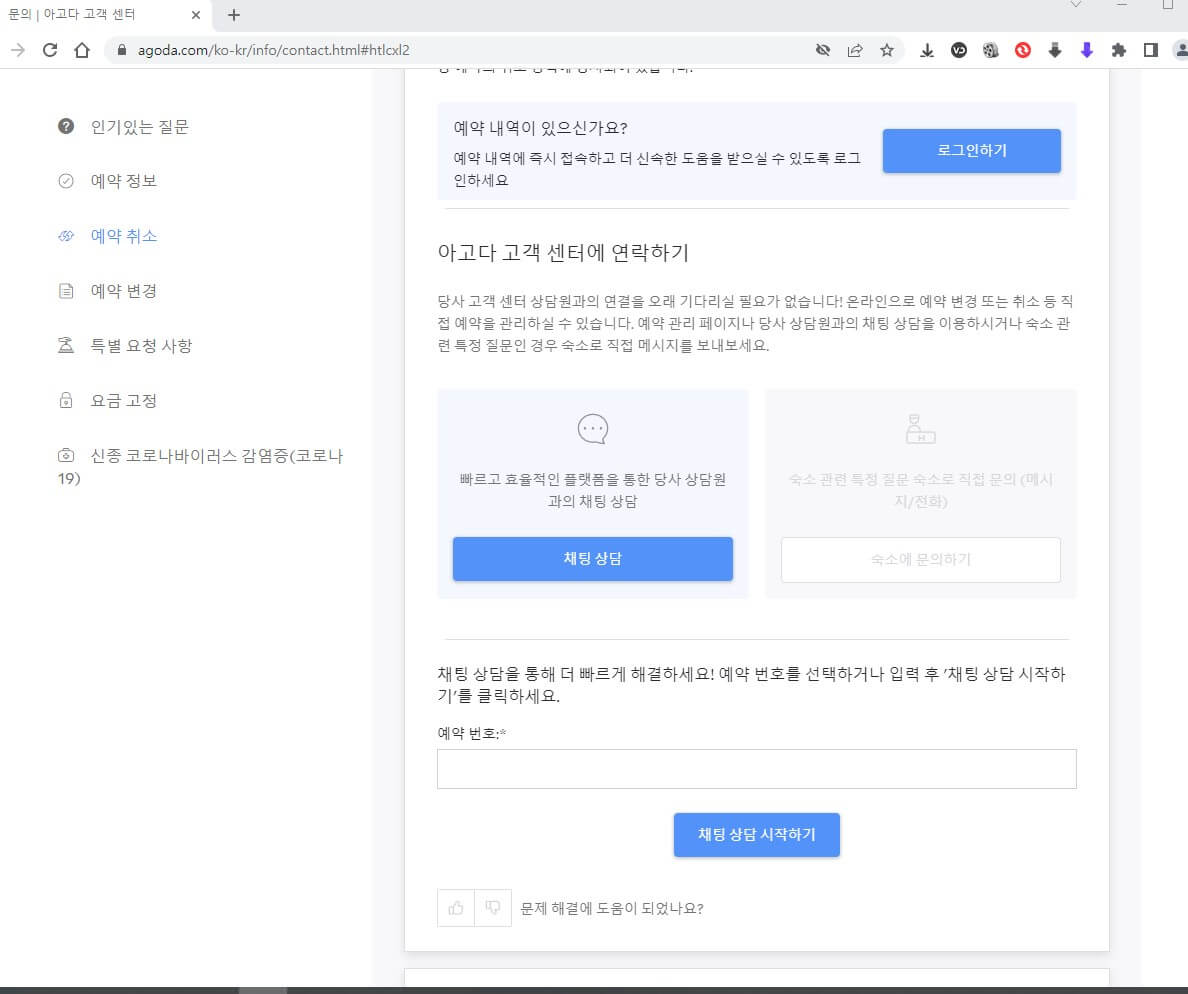The image size is (1188, 994).
Task: Open the profile avatar in browser toolbar
Action: click(1180, 50)
